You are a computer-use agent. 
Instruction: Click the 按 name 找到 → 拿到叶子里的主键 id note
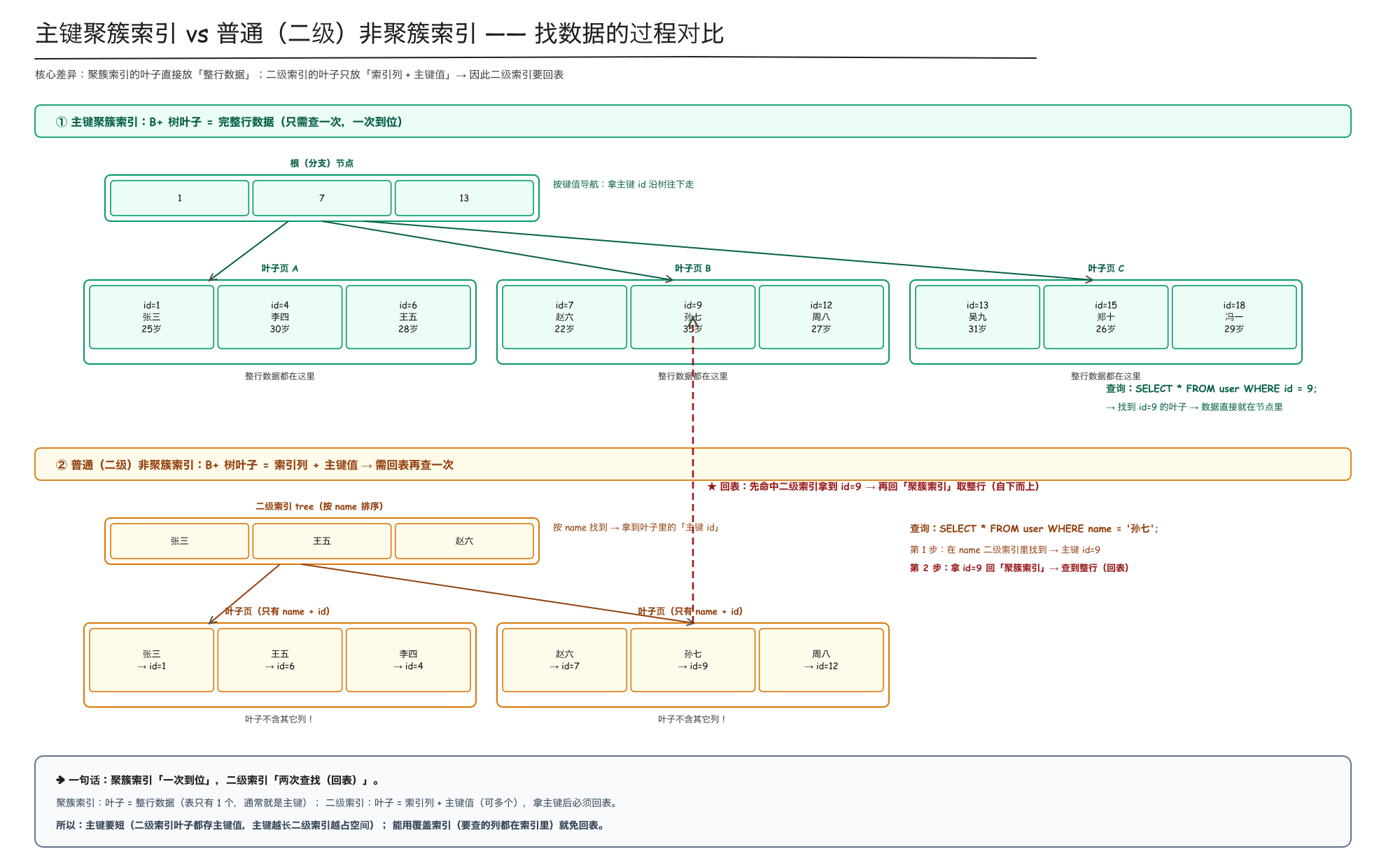(x=637, y=527)
